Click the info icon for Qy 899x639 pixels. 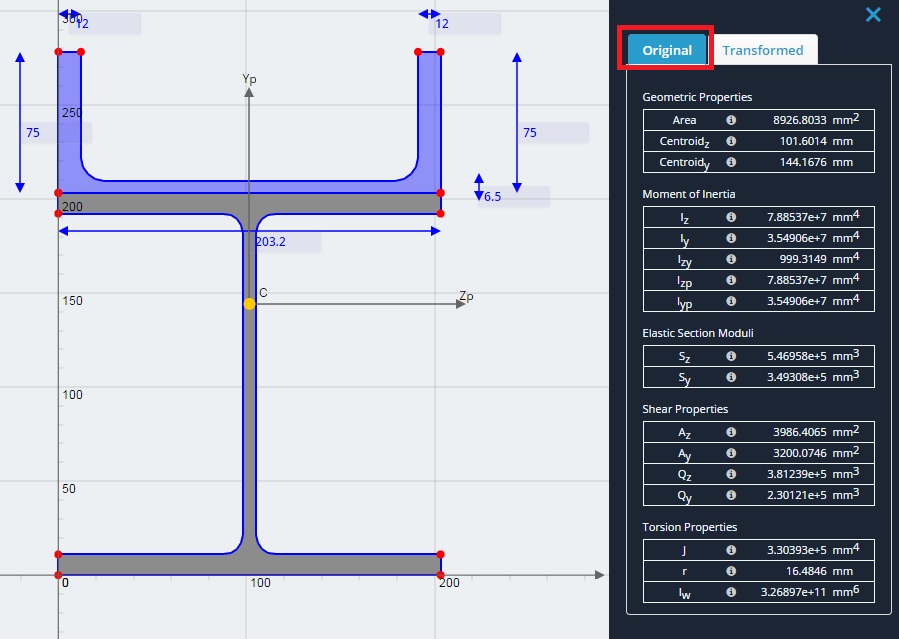(x=731, y=495)
